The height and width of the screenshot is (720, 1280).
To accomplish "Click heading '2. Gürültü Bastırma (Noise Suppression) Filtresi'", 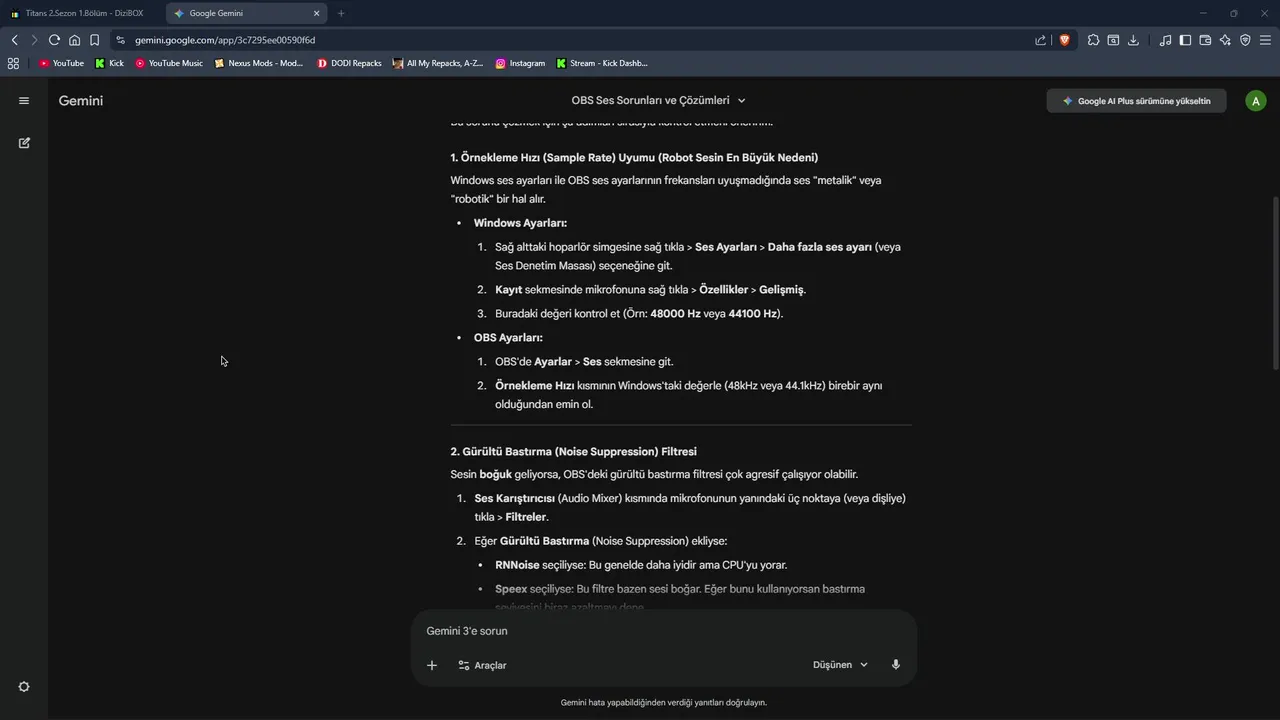I will pyautogui.click(x=573, y=452).
